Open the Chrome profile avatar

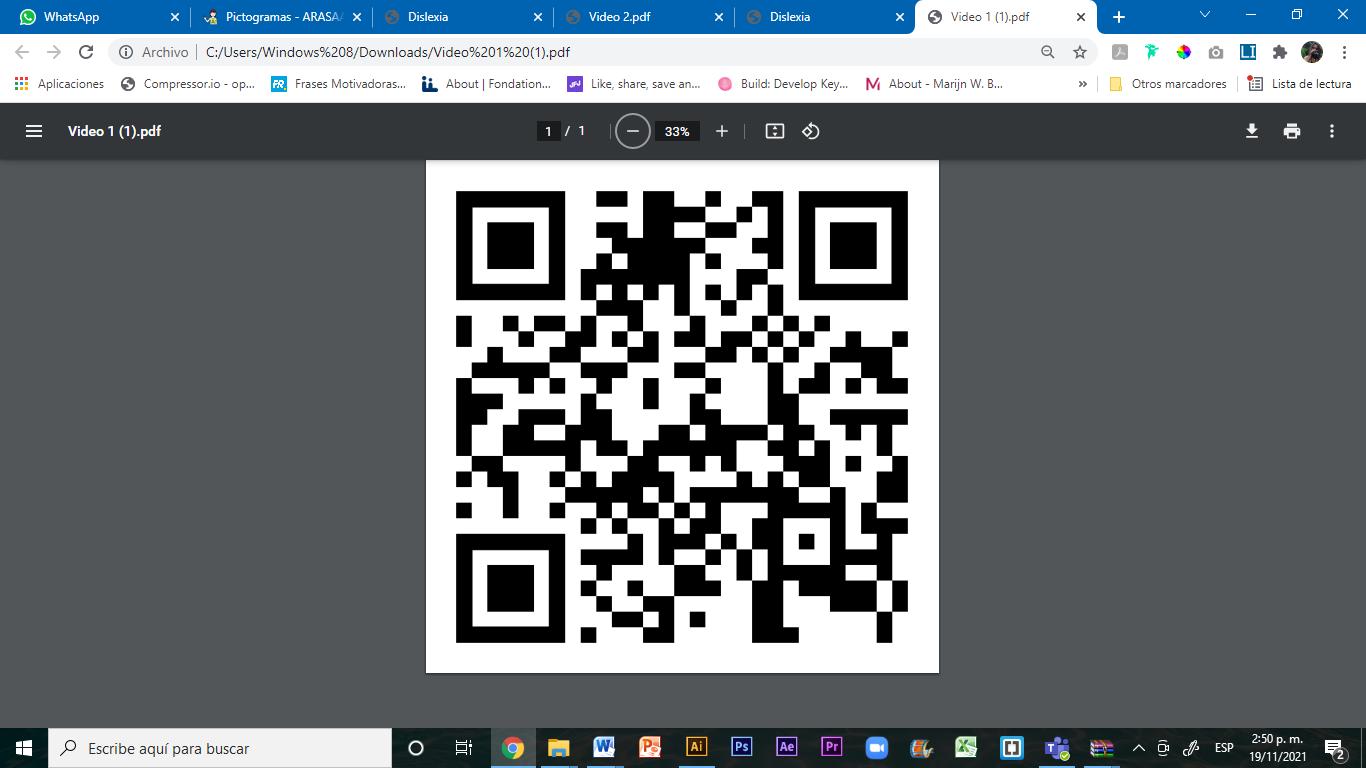[1312, 52]
